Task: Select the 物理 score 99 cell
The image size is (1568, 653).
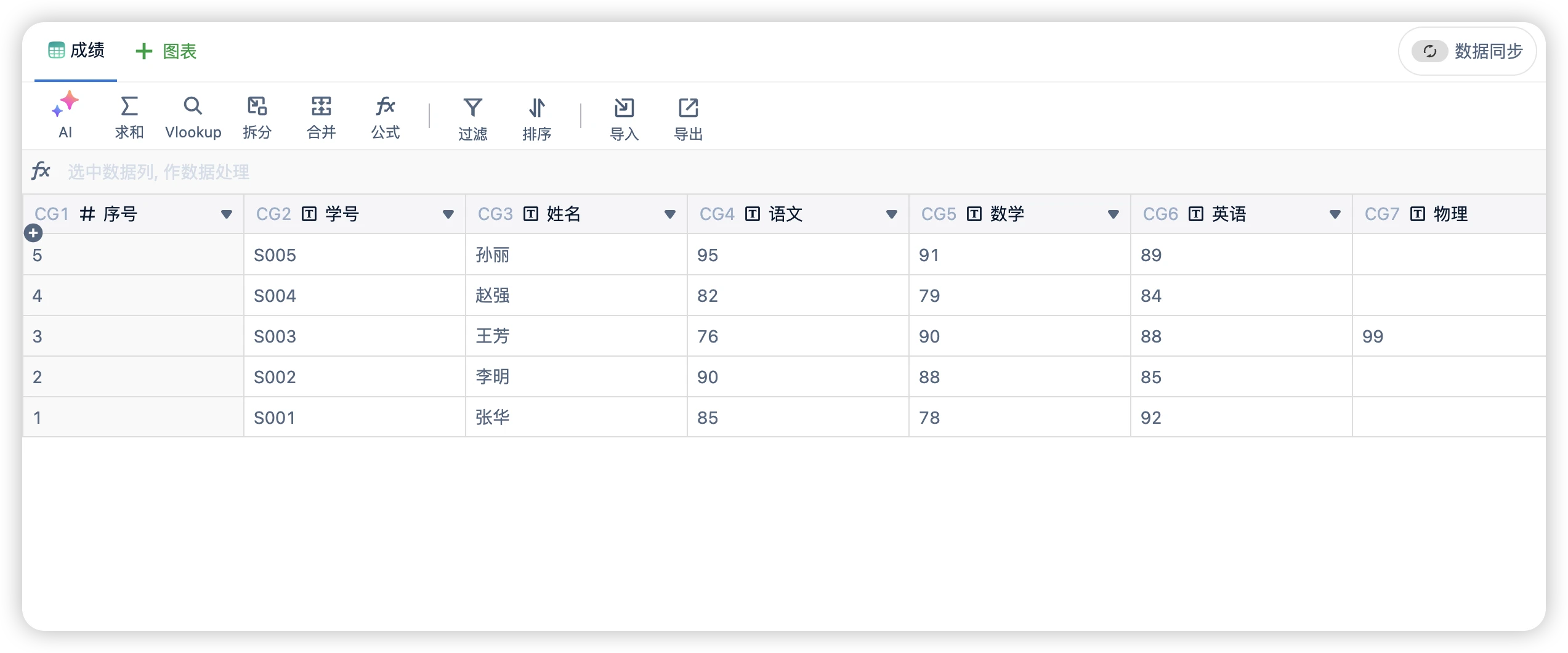Action: click(1449, 336)
